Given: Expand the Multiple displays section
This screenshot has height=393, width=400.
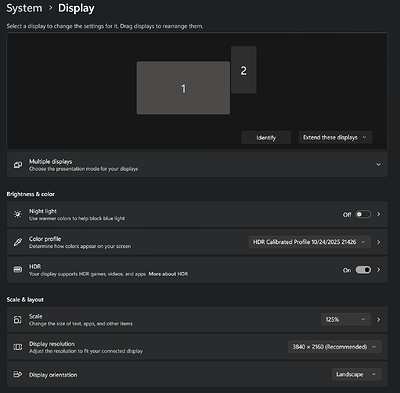Looking at the screenshot, I should 378,164.
